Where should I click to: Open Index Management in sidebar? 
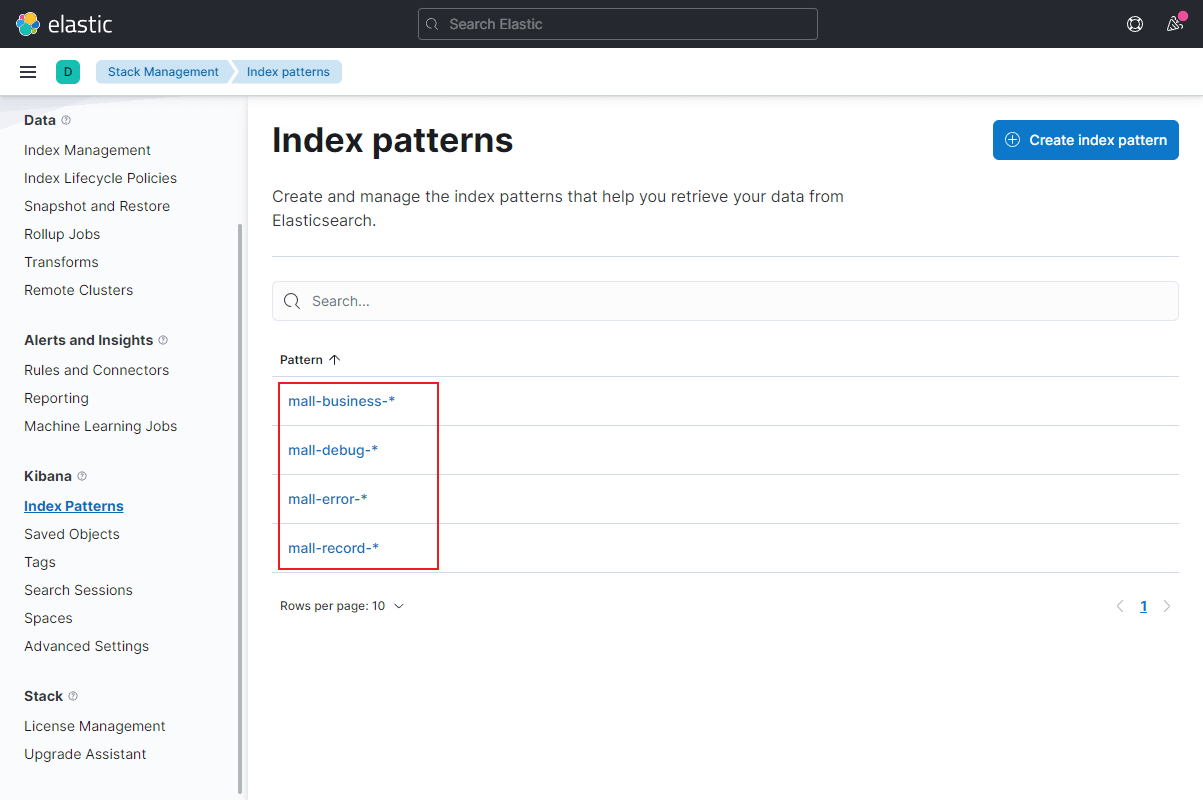click(x=87, y=150)
